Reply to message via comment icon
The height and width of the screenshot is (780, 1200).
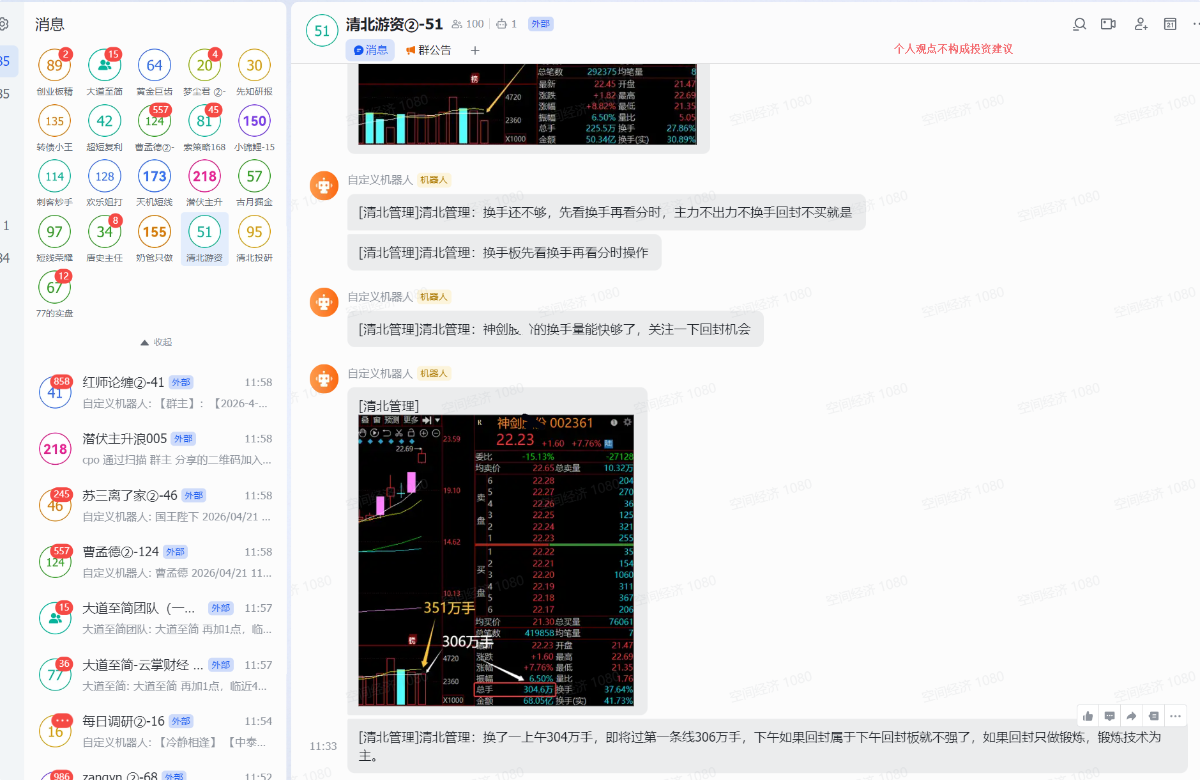point(1109,716)
